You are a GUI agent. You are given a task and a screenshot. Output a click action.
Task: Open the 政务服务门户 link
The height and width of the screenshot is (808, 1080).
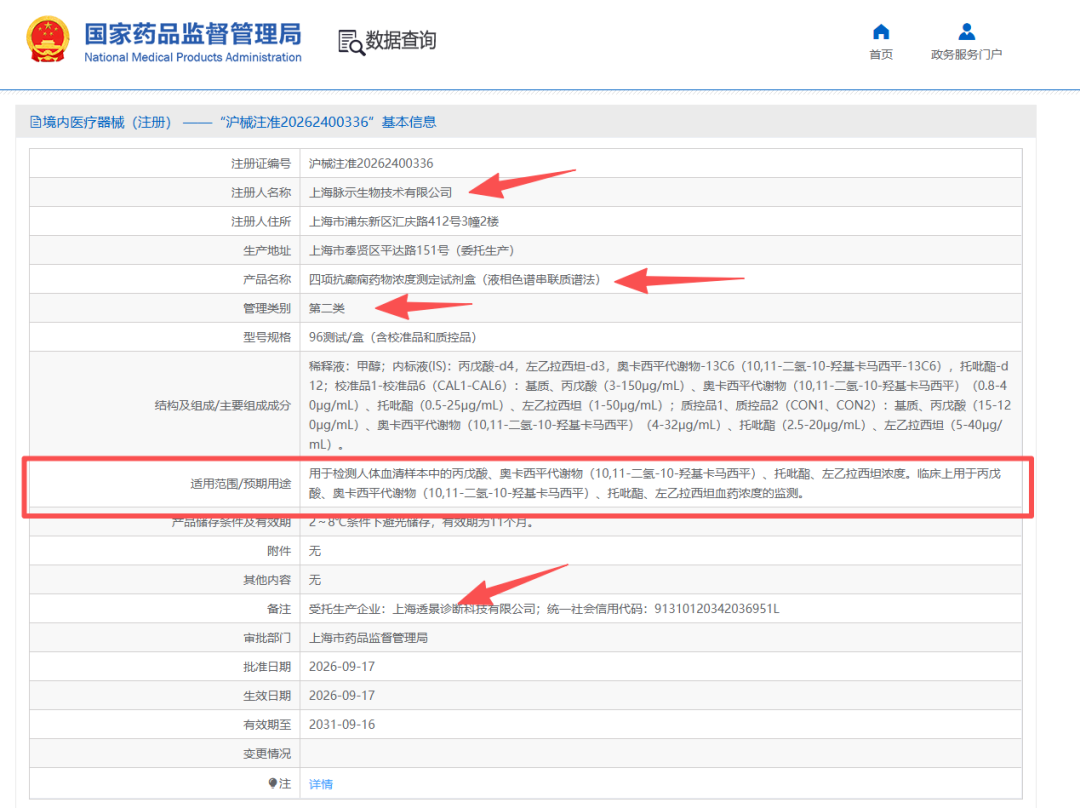966,54
